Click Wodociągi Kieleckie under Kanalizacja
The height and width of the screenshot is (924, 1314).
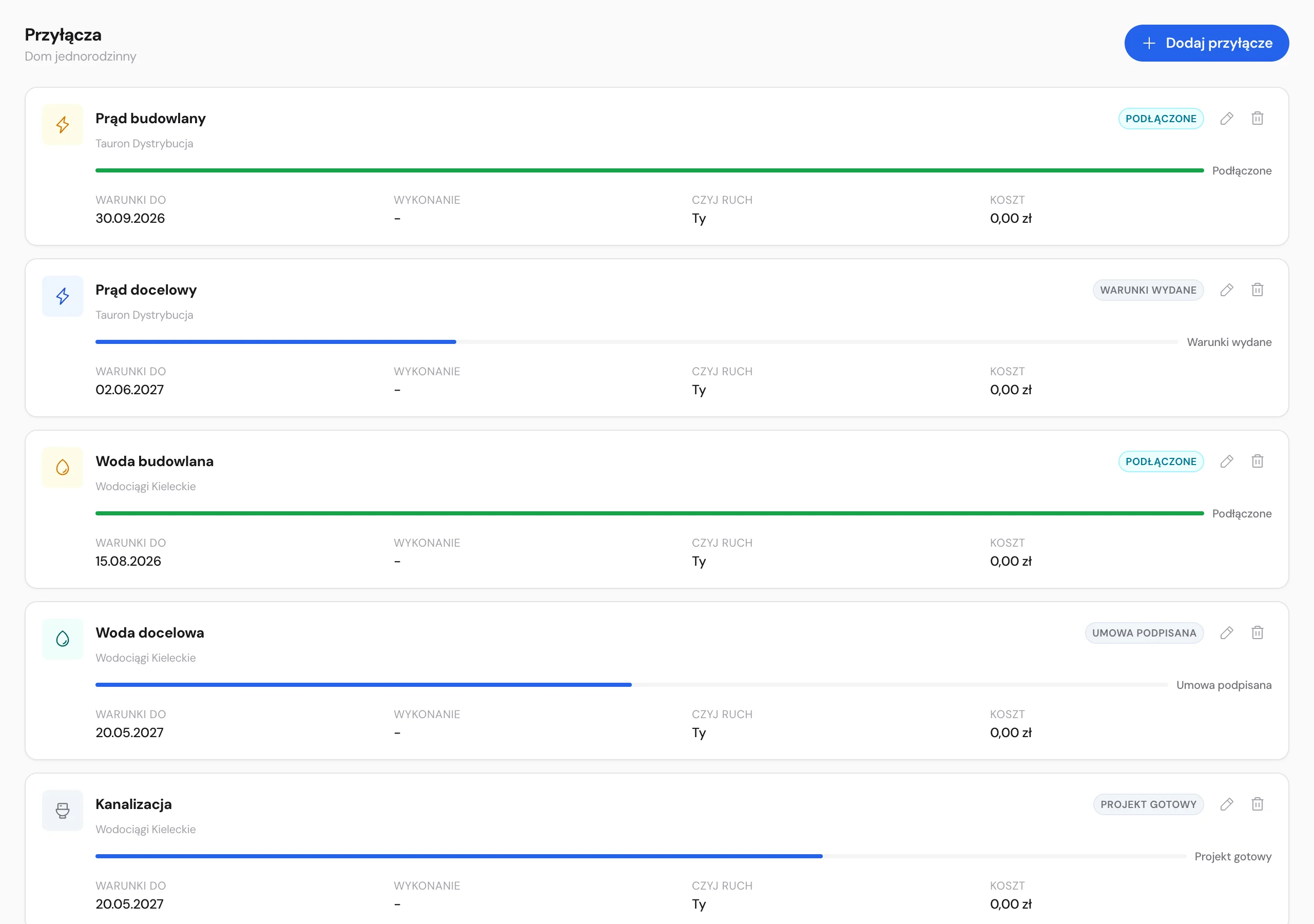pyautogui.click(x=145, y=830)
